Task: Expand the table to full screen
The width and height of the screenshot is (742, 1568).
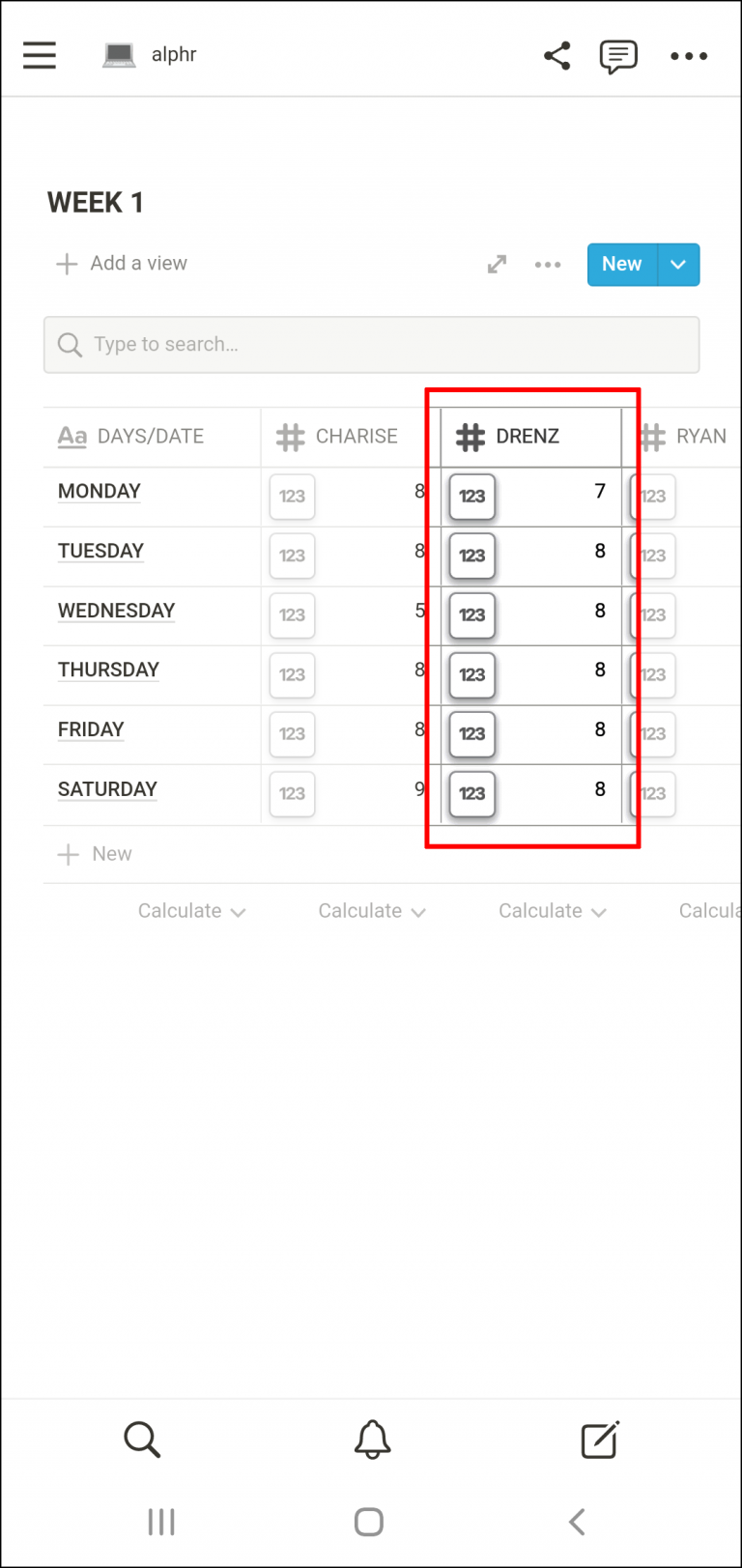Action: pos(497,264)
